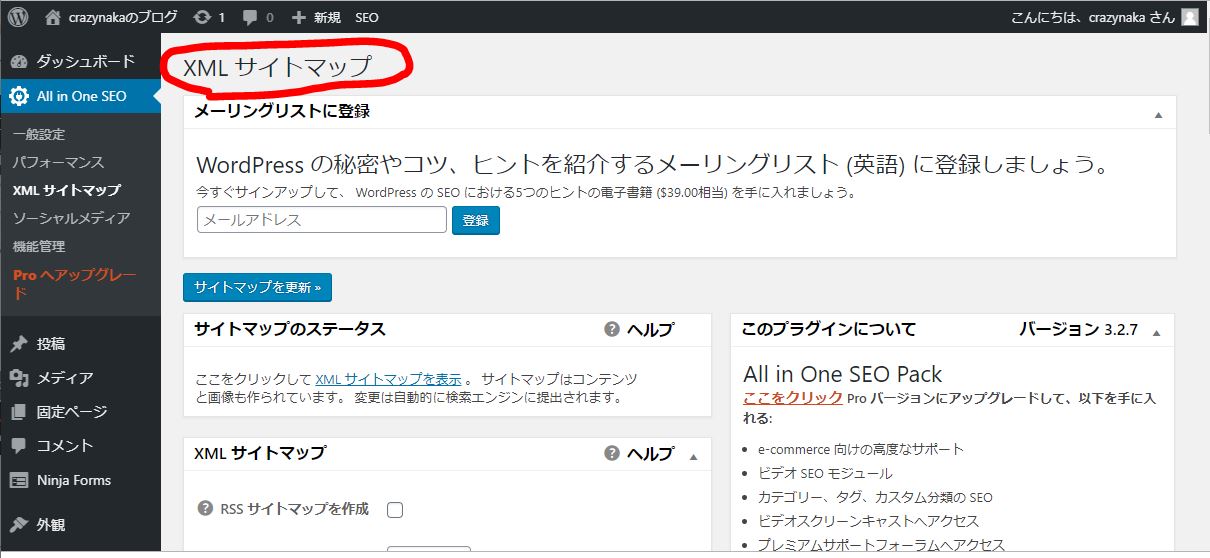Click the ダッシュボード gauge icon
This screenshot has height=558, width=1210.
point(19,62)
